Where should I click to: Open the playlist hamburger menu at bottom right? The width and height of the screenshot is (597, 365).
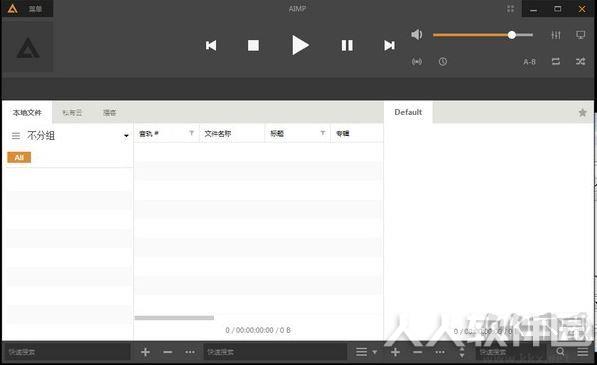(583, 352)
